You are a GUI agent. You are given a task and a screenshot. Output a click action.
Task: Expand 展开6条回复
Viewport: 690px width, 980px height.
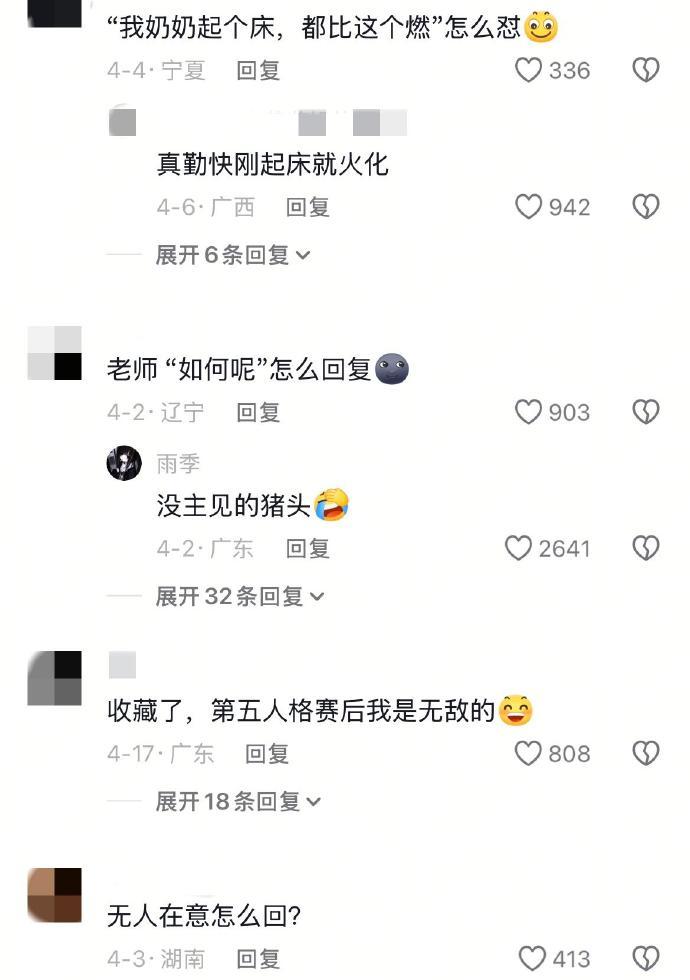click(232, 255)
